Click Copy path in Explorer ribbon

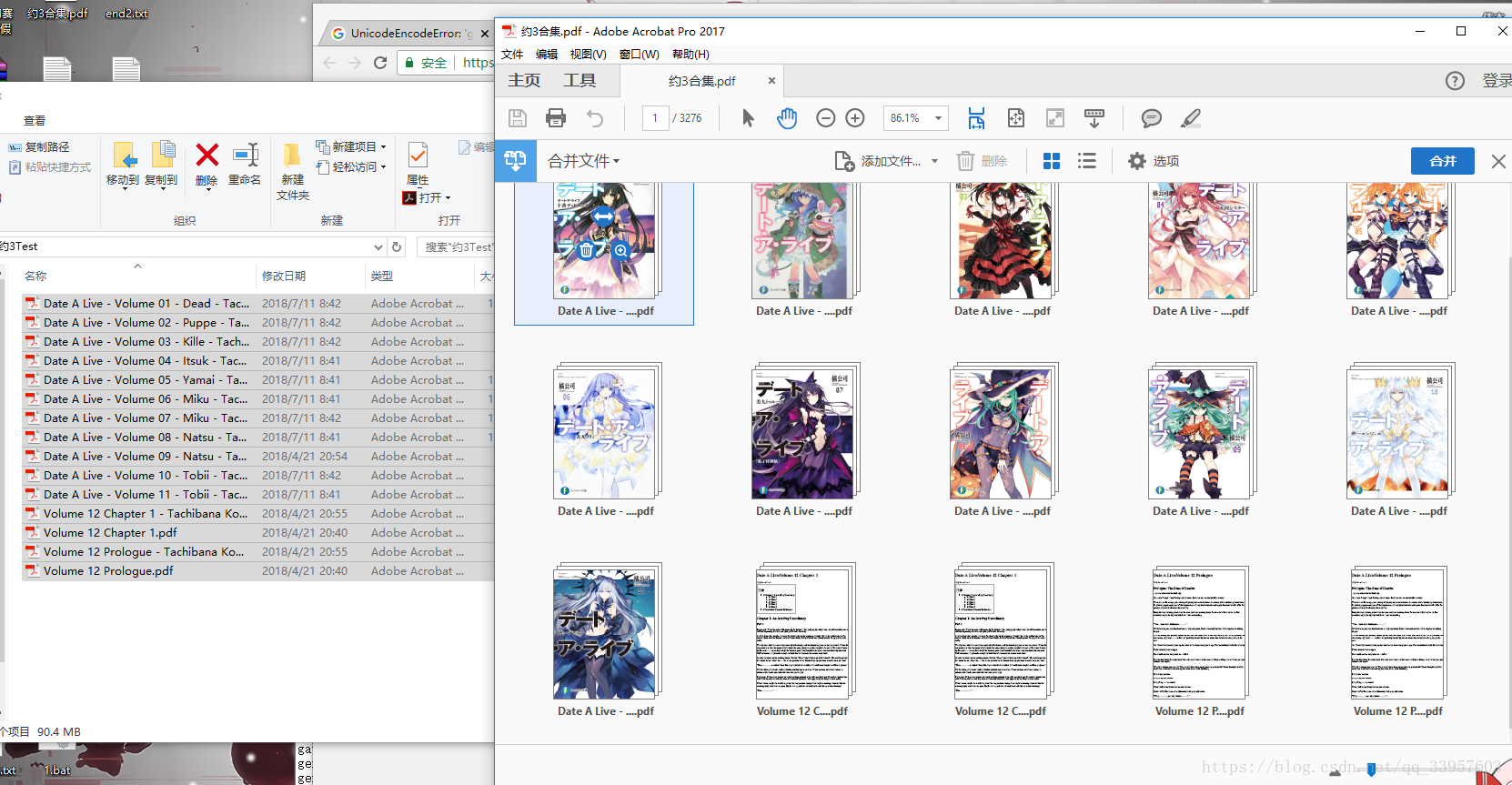[x=39, y=146]
